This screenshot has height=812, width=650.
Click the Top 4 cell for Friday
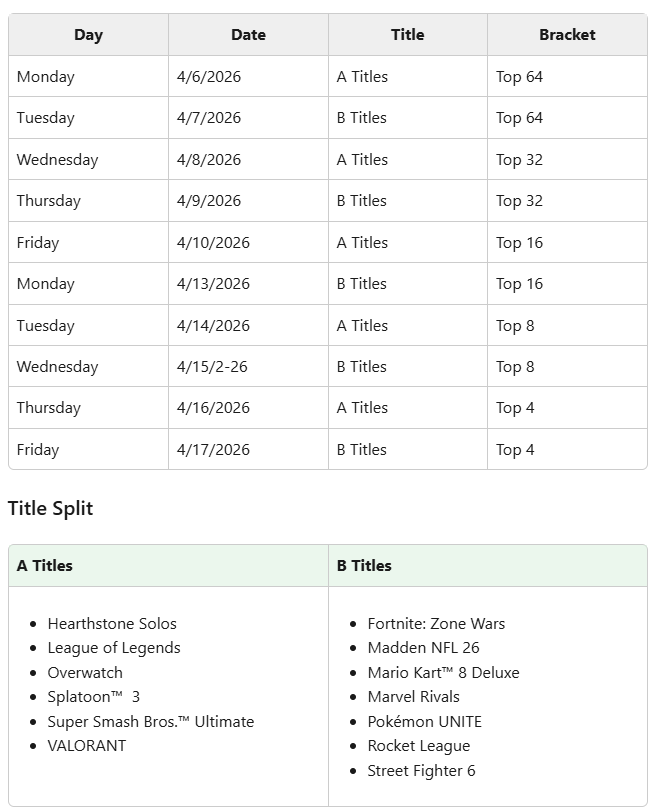pyautogui.click(x=515, y=450)
